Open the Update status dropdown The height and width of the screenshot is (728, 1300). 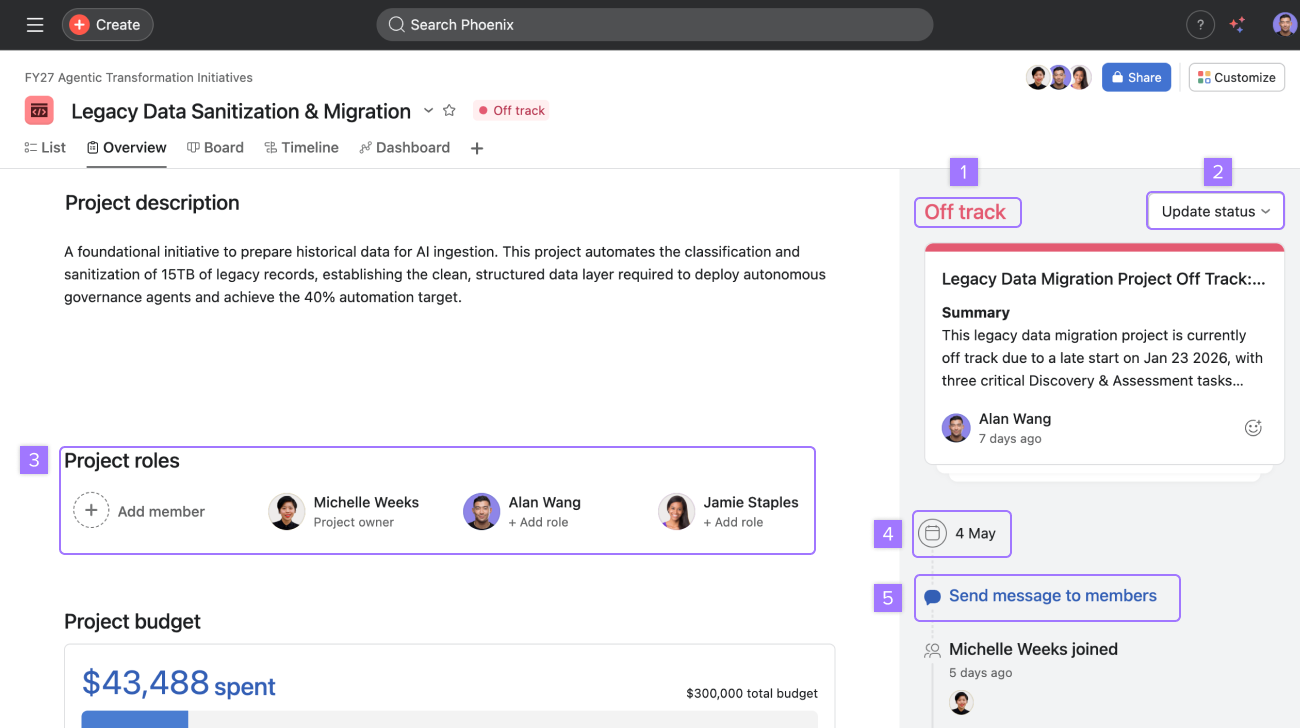click(1215, 211)
